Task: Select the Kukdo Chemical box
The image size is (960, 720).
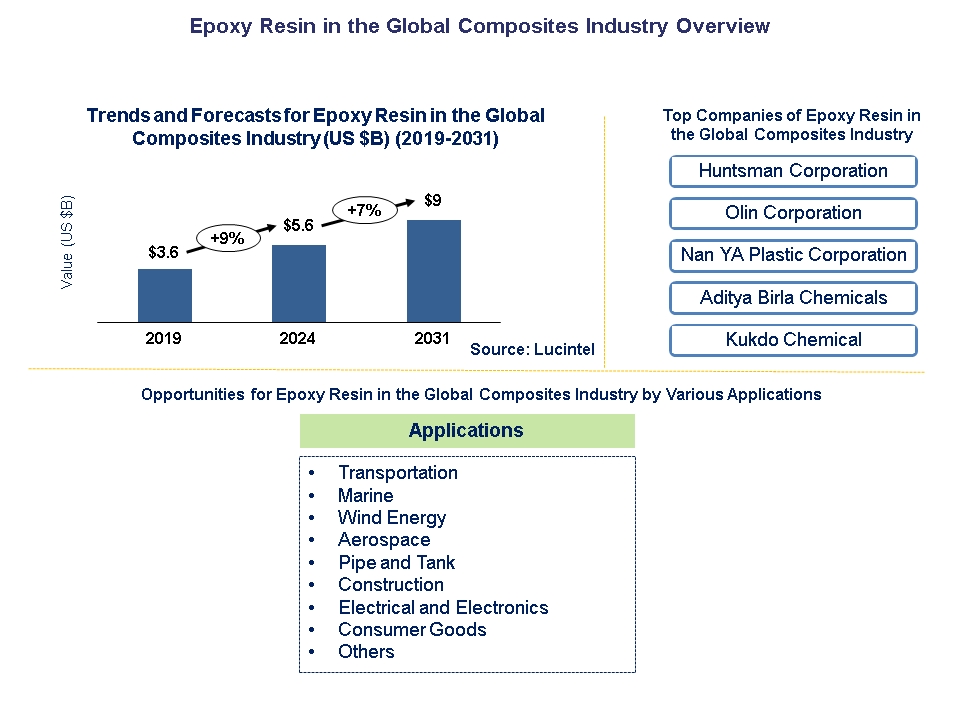Action: (793, 340)
